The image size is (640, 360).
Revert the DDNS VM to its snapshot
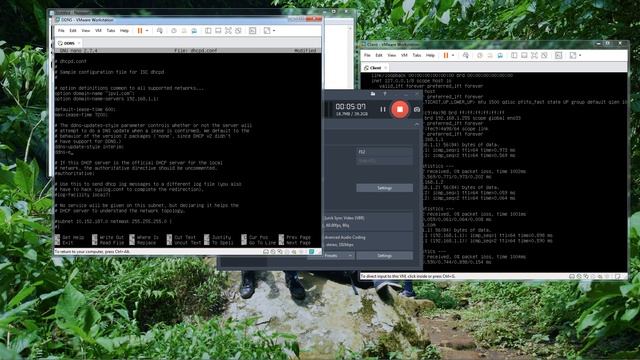point(184,31)
